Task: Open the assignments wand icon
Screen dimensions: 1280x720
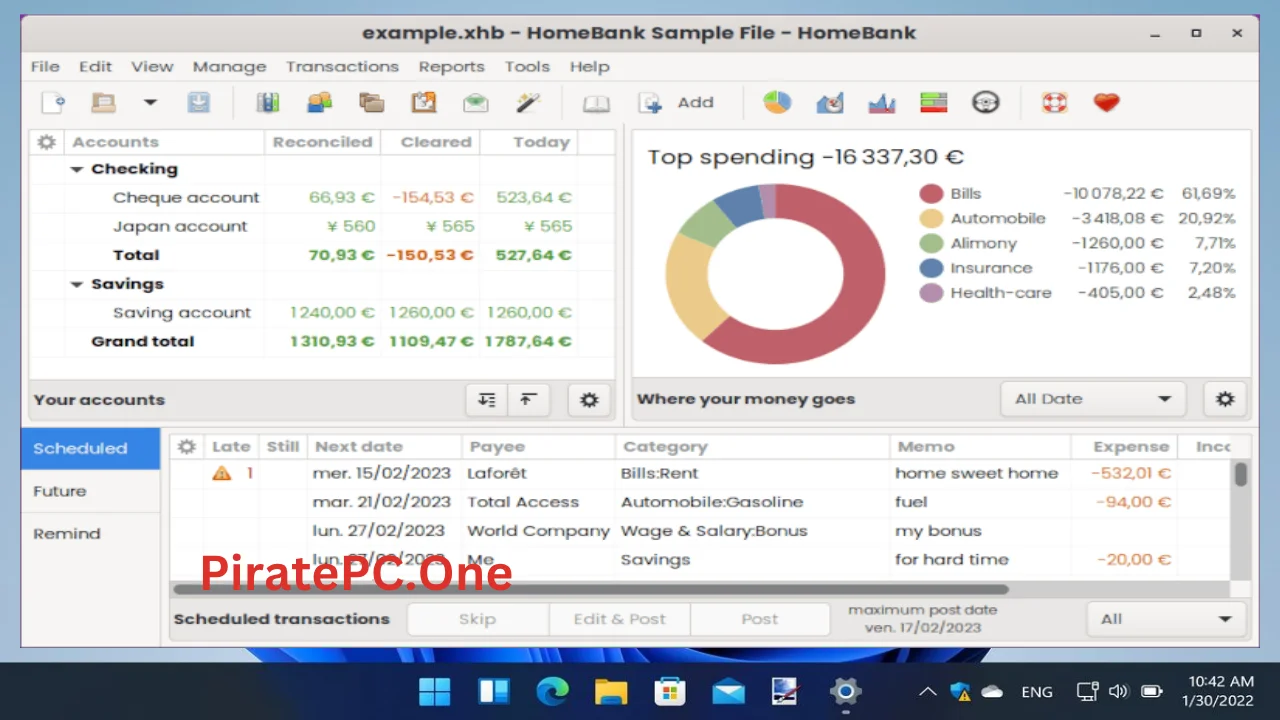Action: pyautogui.click(x=527, y=102)
